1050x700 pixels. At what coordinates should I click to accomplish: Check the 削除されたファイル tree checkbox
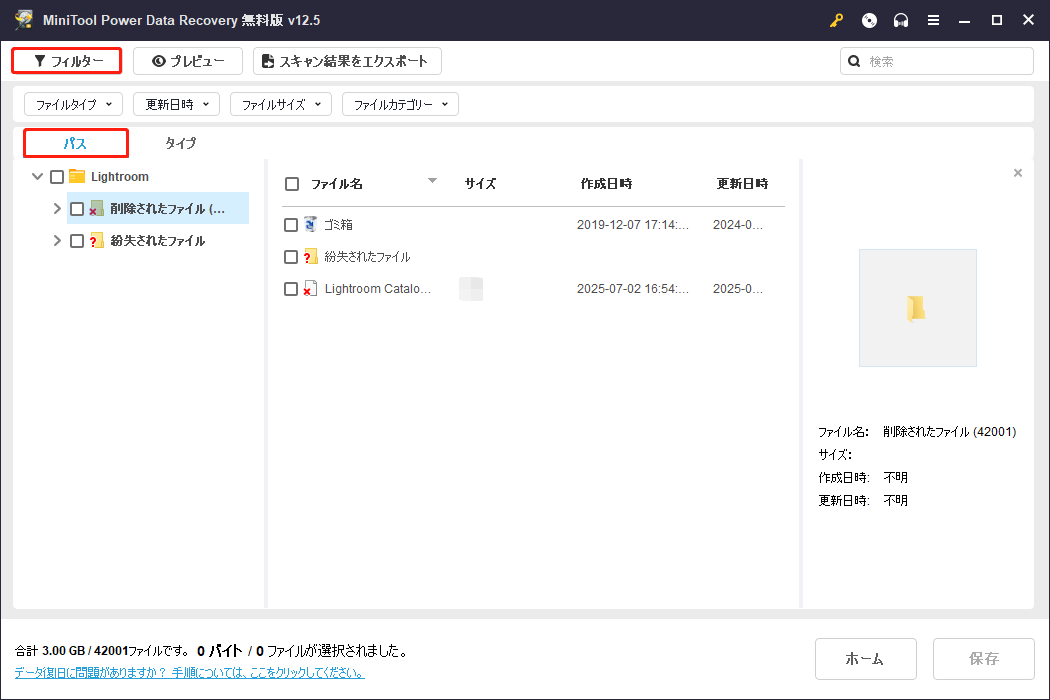click(77, 209)
